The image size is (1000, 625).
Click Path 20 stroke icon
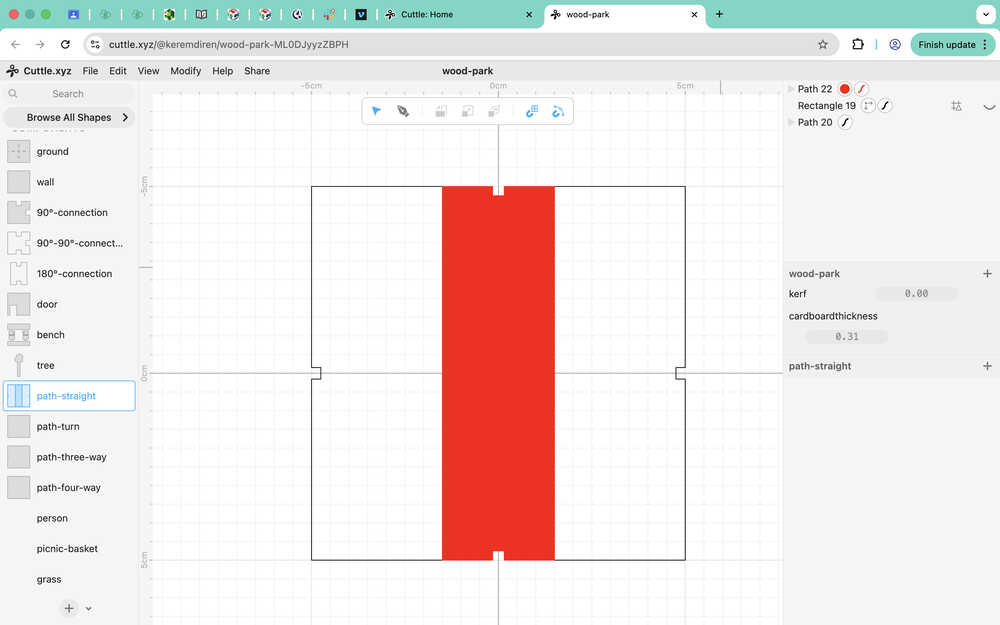click(845, 122)
